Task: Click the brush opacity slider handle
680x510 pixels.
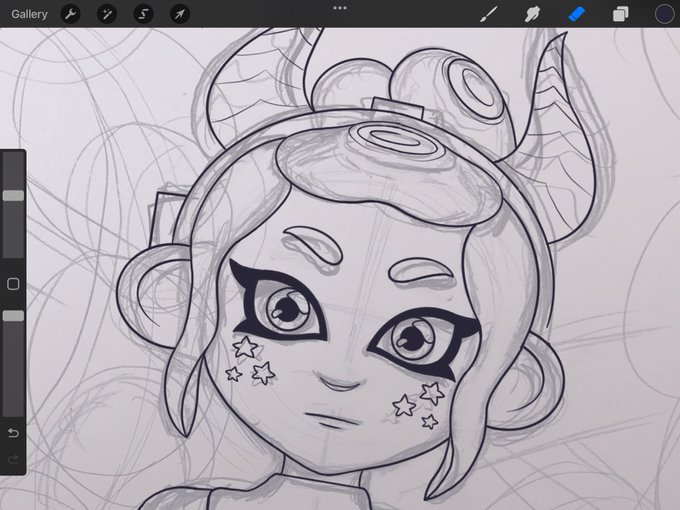Action: pos(13,316)
